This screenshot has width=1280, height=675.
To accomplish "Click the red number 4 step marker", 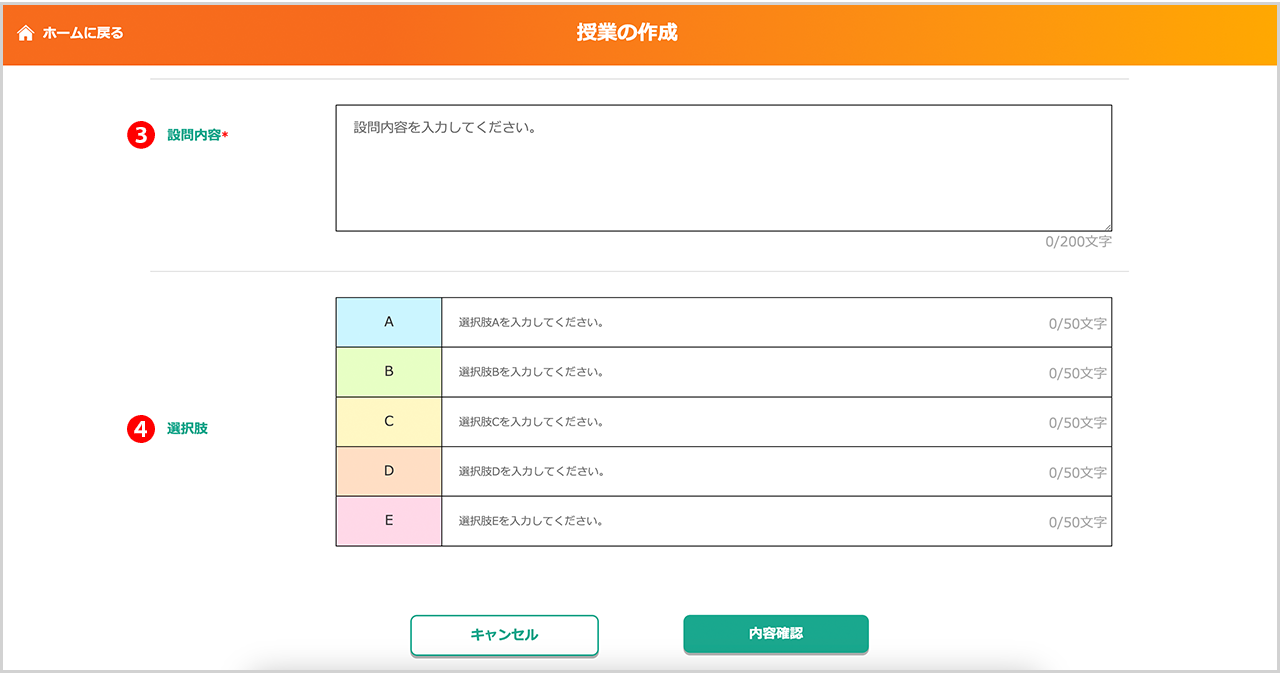I will (141, 429).
